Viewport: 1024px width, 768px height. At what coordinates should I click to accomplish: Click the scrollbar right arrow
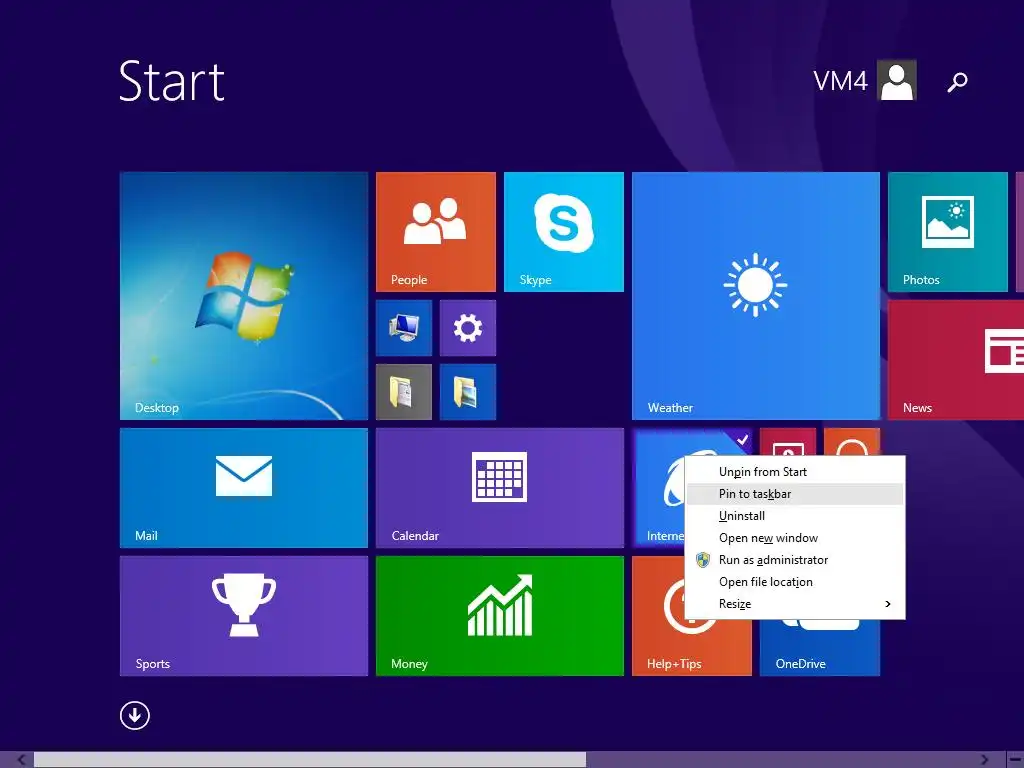pos(985,760)
